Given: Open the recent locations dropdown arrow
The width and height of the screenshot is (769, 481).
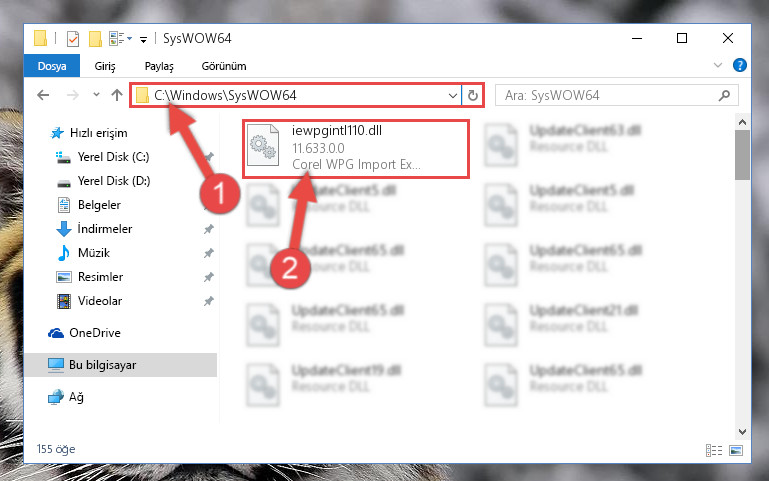Looking at the screenshot, I should coord(96,95).
